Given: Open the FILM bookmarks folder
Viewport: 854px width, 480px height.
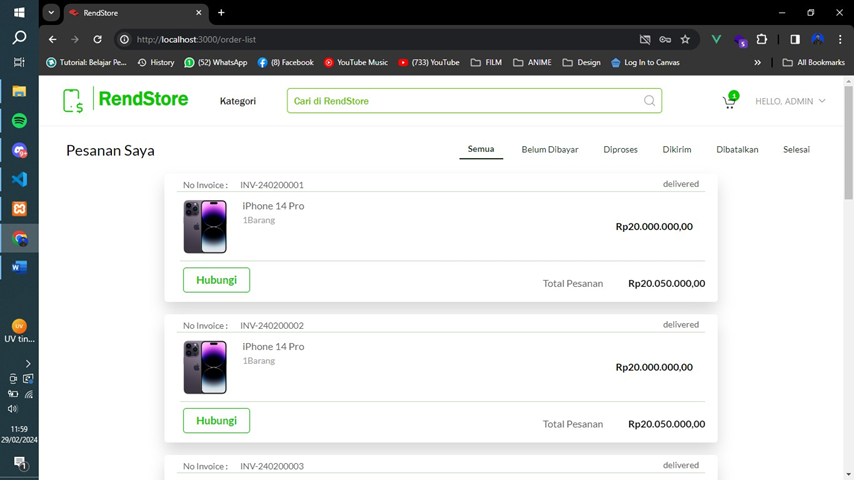Looking at the screenshot, I should click(x=486, y=63).
